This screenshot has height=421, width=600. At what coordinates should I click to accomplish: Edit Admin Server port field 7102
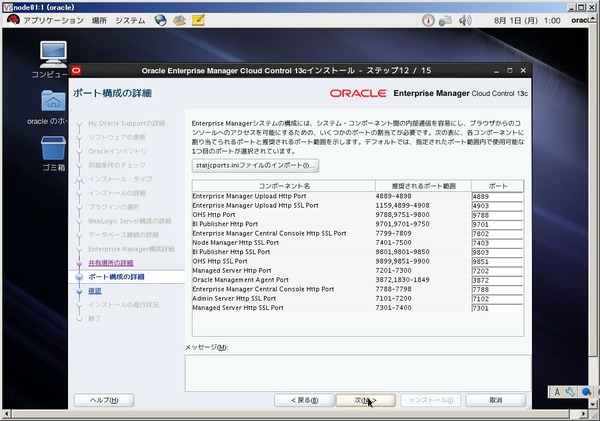(x=497, y=299)
